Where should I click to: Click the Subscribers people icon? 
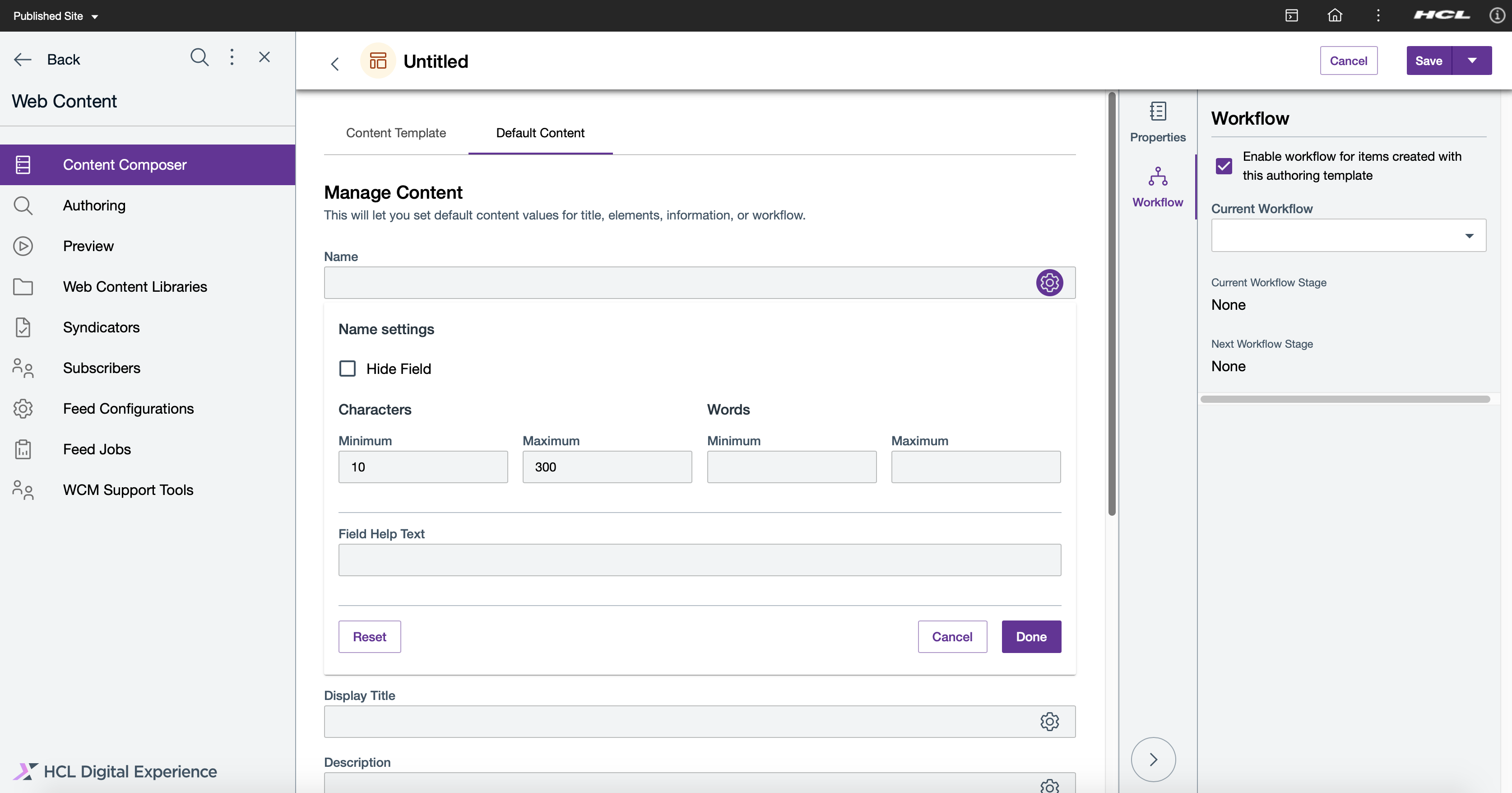click(23, 368)
